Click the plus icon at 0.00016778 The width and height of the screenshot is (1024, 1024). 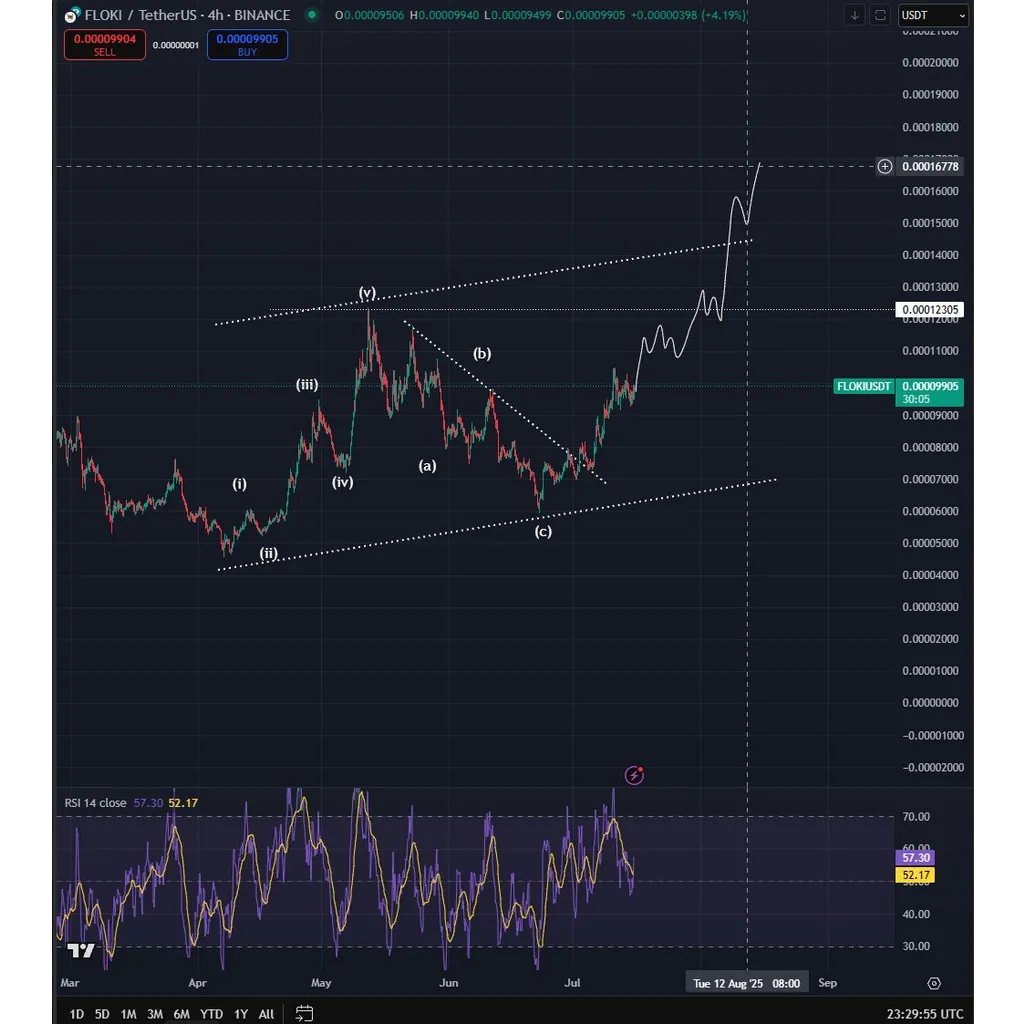click(x=885, y=167)
